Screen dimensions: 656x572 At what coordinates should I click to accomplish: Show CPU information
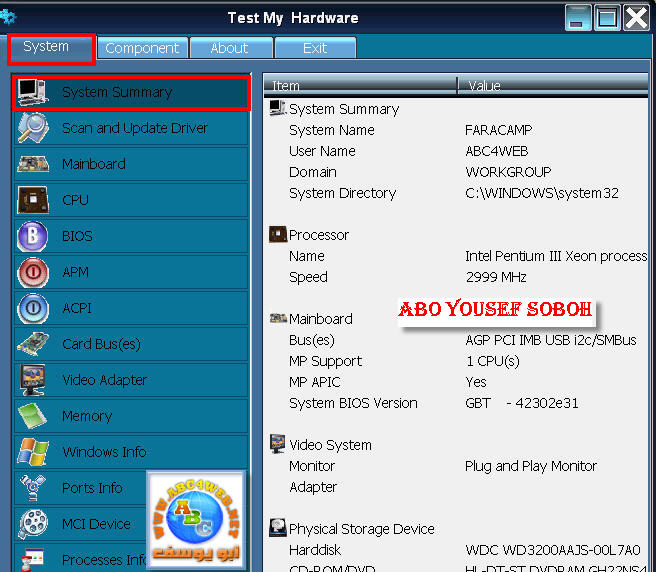click(131, 200)
